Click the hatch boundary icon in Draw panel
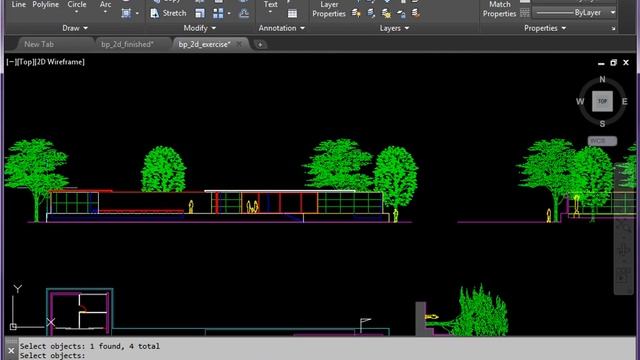Viewport: 640px width, 360px height. 126,13
